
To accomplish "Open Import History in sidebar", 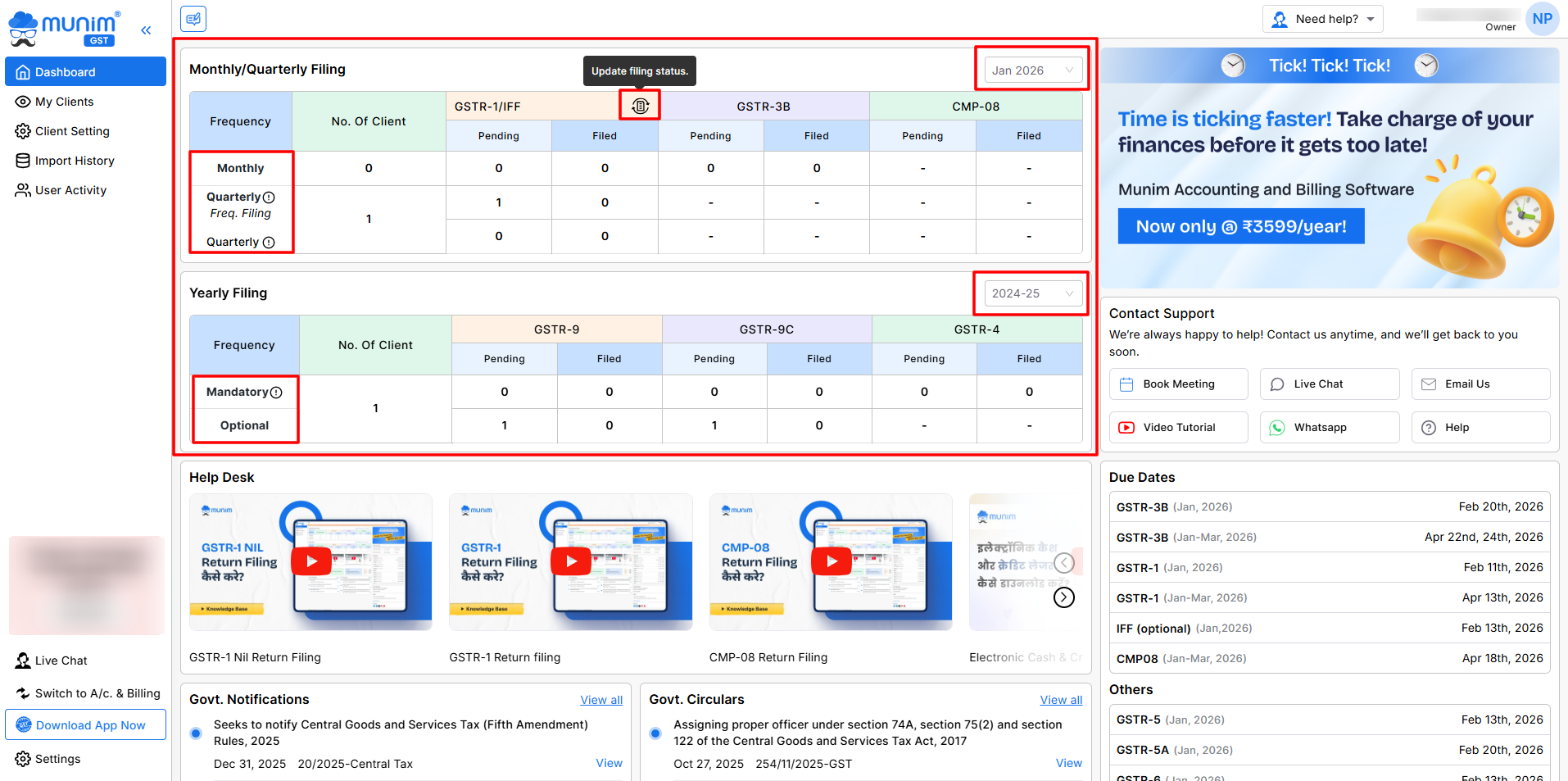I will [74, 161].
